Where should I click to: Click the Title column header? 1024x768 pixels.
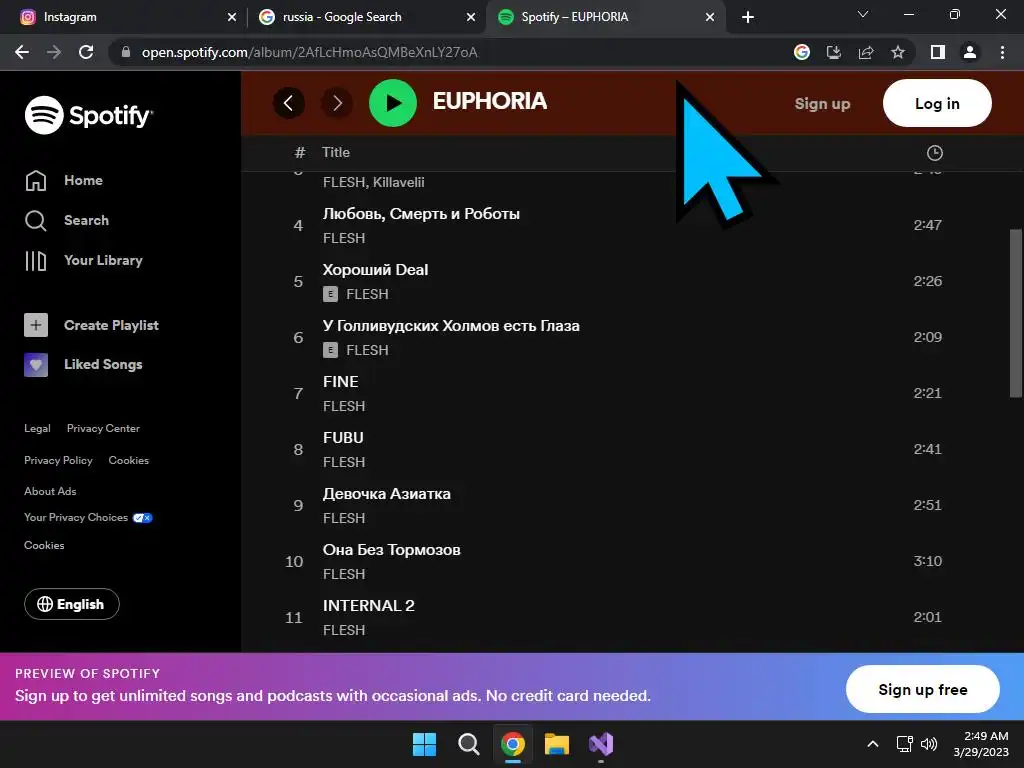(x=336, y=152)
